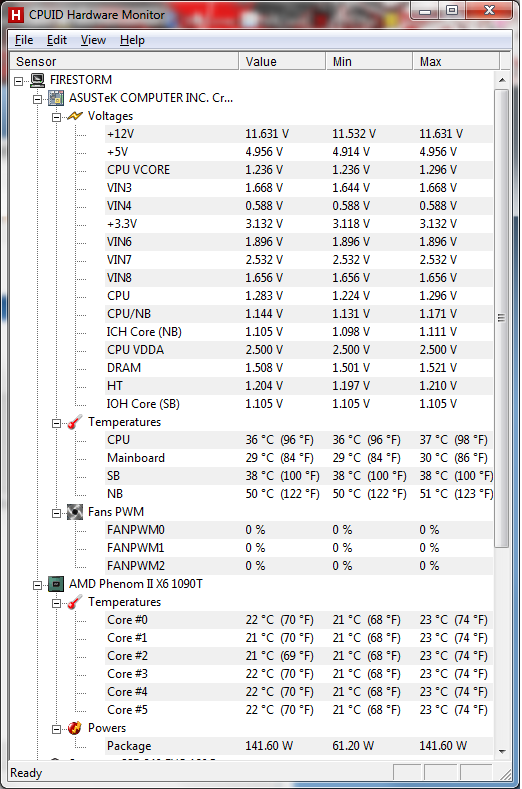This screenshot has height=789, width=522.
Task: Select the SB temperature row
Action: [299, 476]
